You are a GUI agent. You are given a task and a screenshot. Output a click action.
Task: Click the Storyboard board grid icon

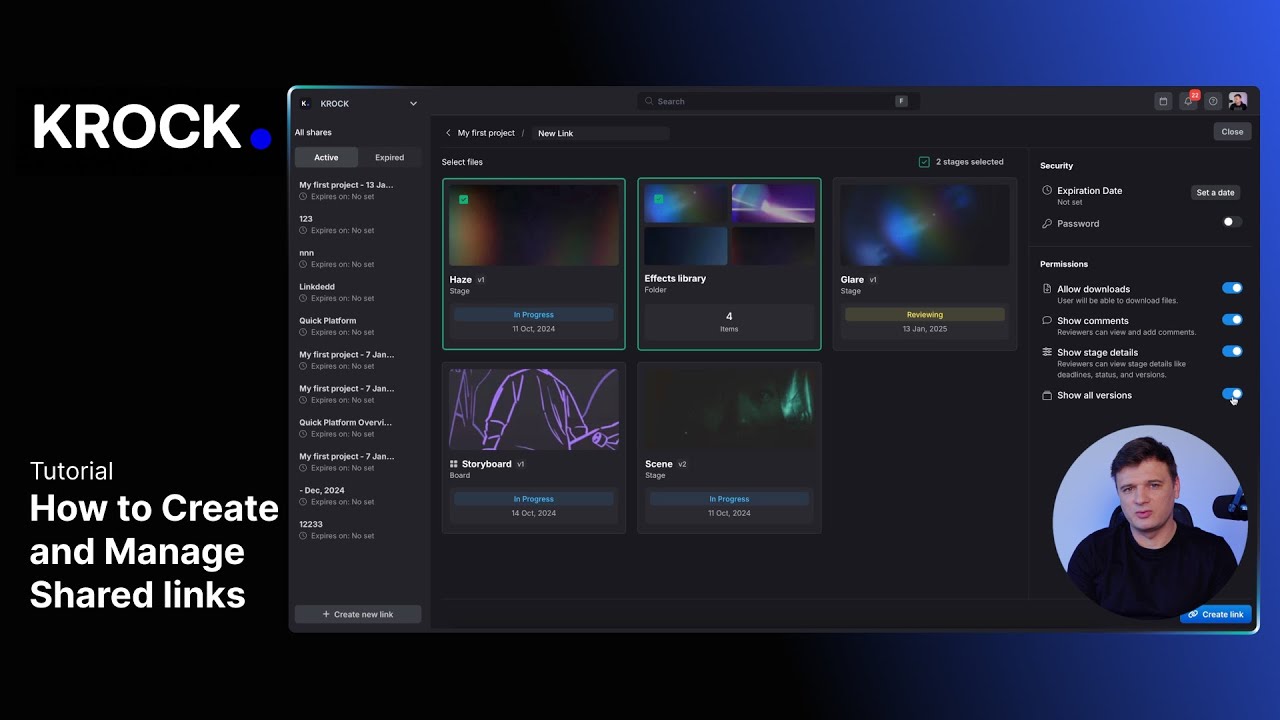(454, 464)
